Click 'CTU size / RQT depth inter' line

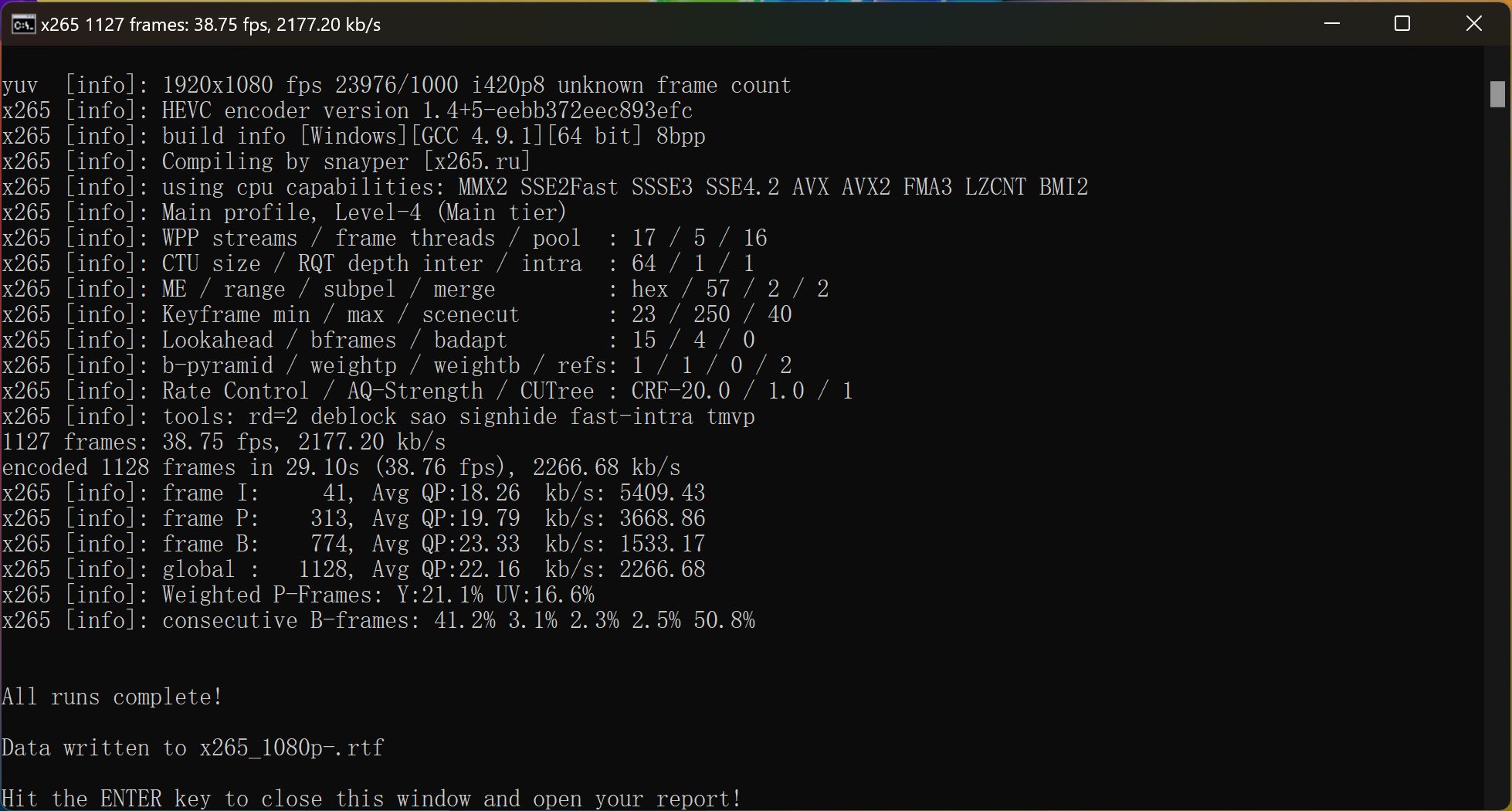(x=378, y=263)
